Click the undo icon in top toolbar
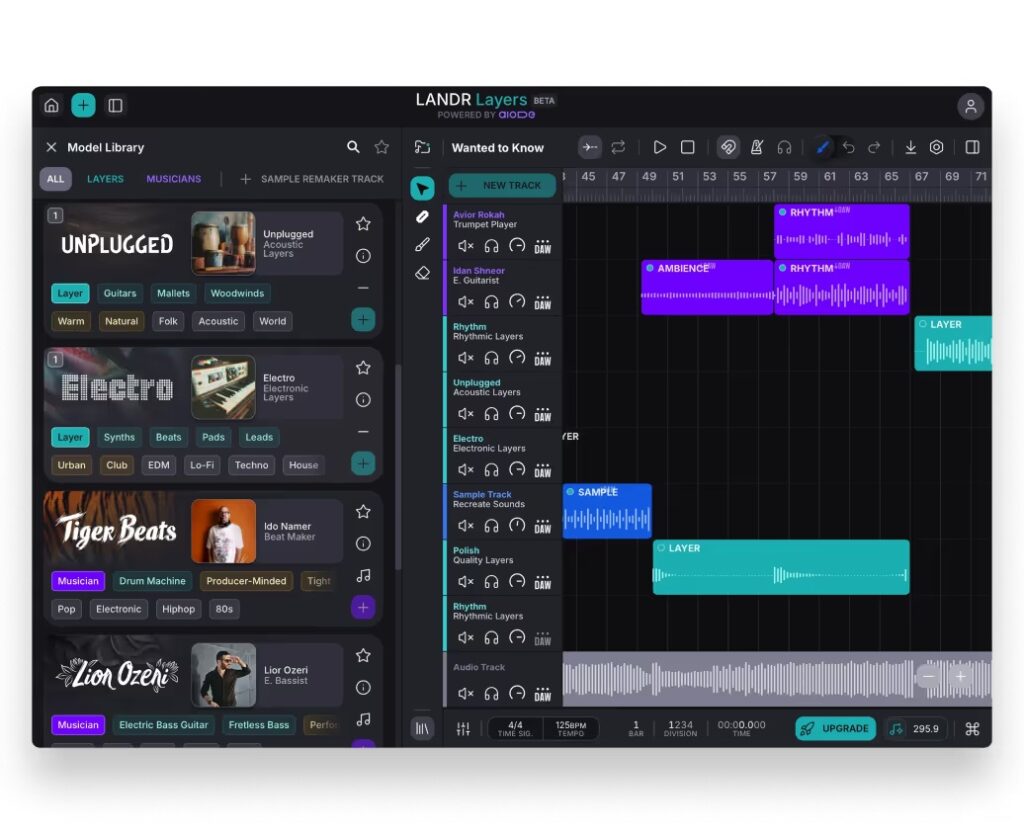This screenshot has height=836, width=1024. click(849, 147)
